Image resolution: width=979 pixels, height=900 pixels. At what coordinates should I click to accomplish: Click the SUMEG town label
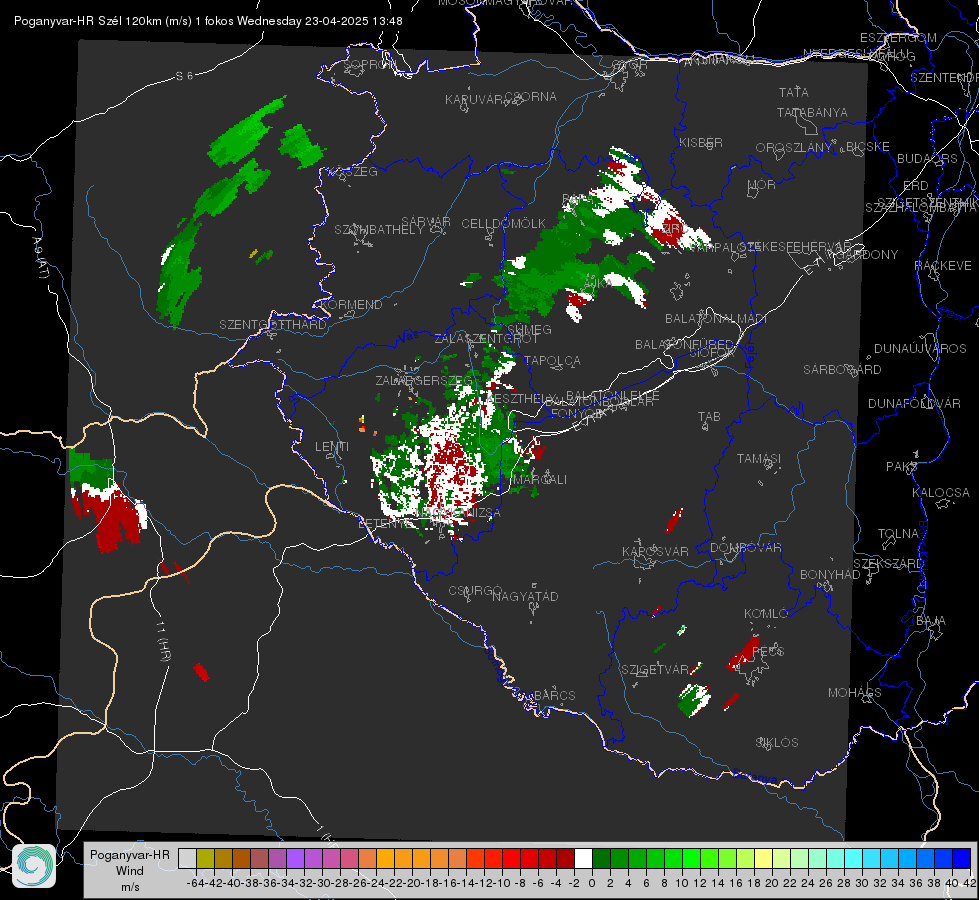(529, 330)
